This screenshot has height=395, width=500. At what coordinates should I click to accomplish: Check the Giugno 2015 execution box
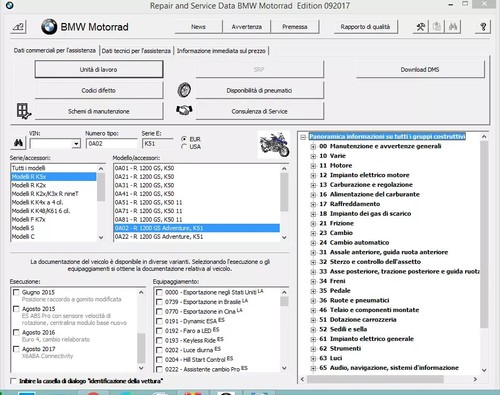(16, 292)
